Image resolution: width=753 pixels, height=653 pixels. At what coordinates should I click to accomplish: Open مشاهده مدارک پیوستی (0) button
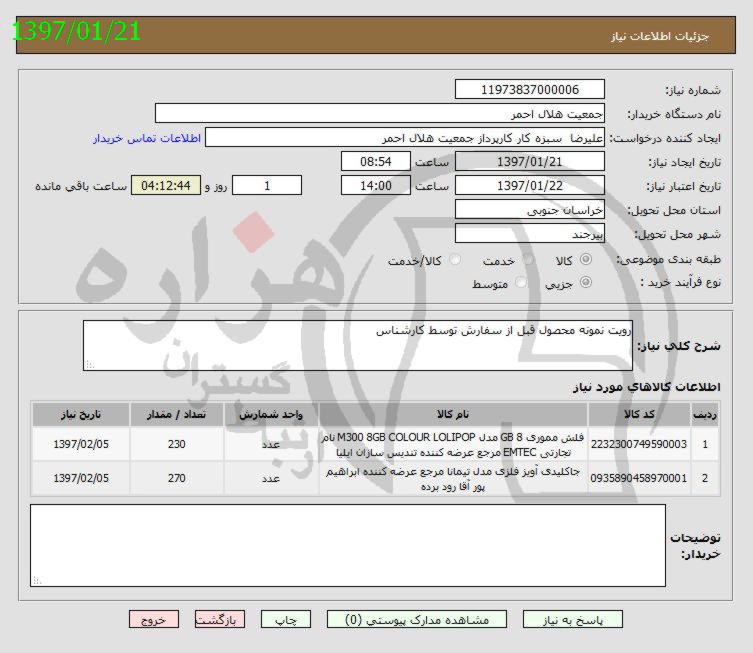(417, 619)
